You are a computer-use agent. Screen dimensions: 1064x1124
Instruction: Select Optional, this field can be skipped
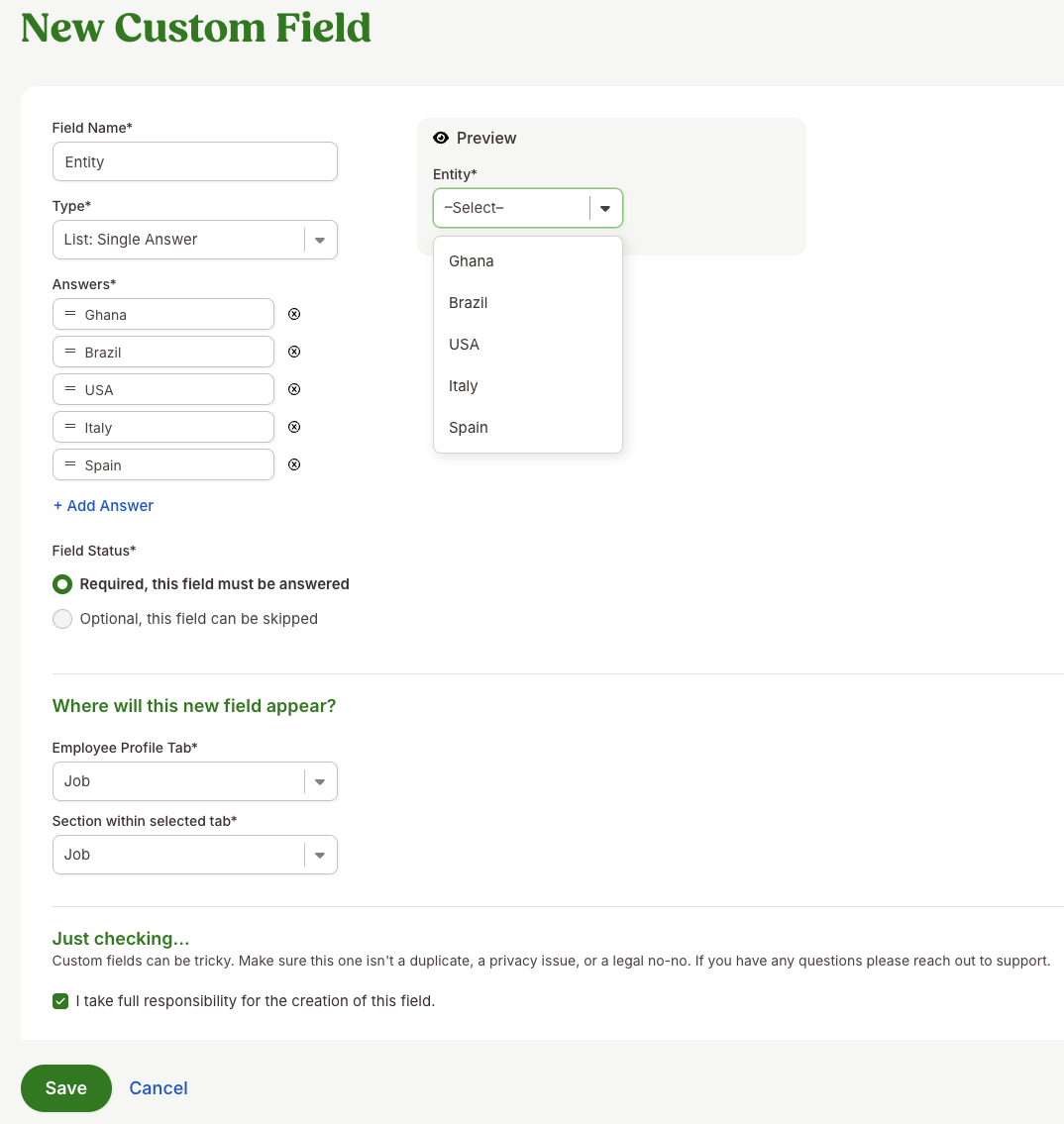[62, 618]
